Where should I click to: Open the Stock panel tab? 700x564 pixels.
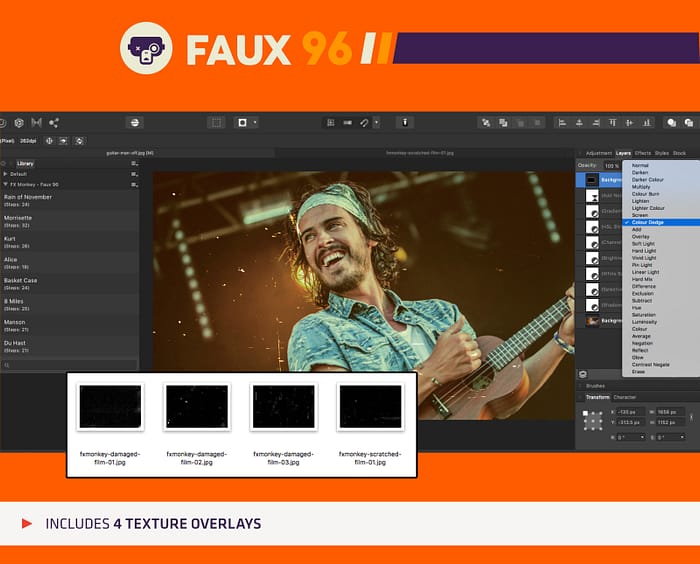tap(679, 153)
